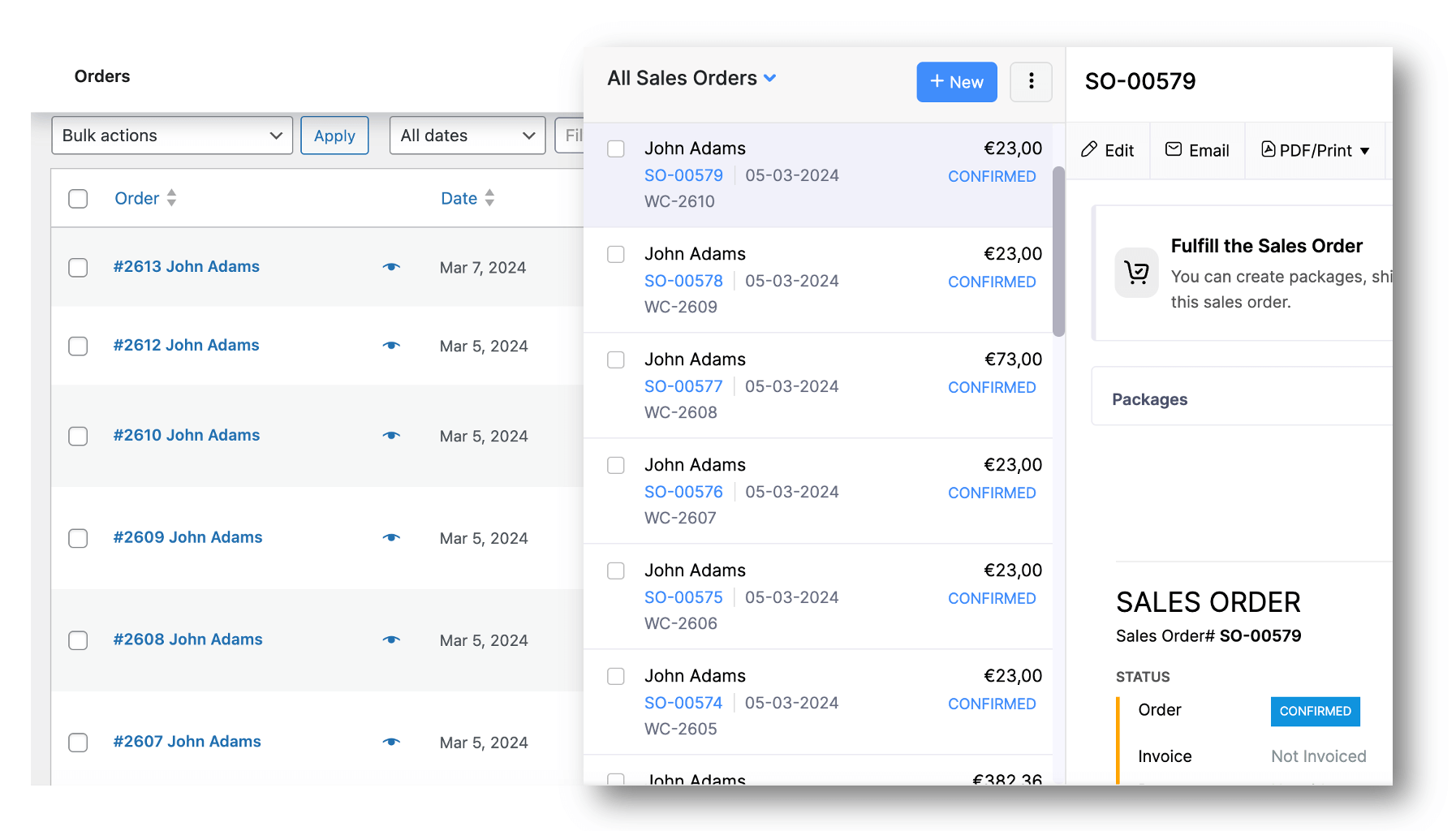Click the Apply button
This screenshot has height=831, width=1456.
coord(334,136)
